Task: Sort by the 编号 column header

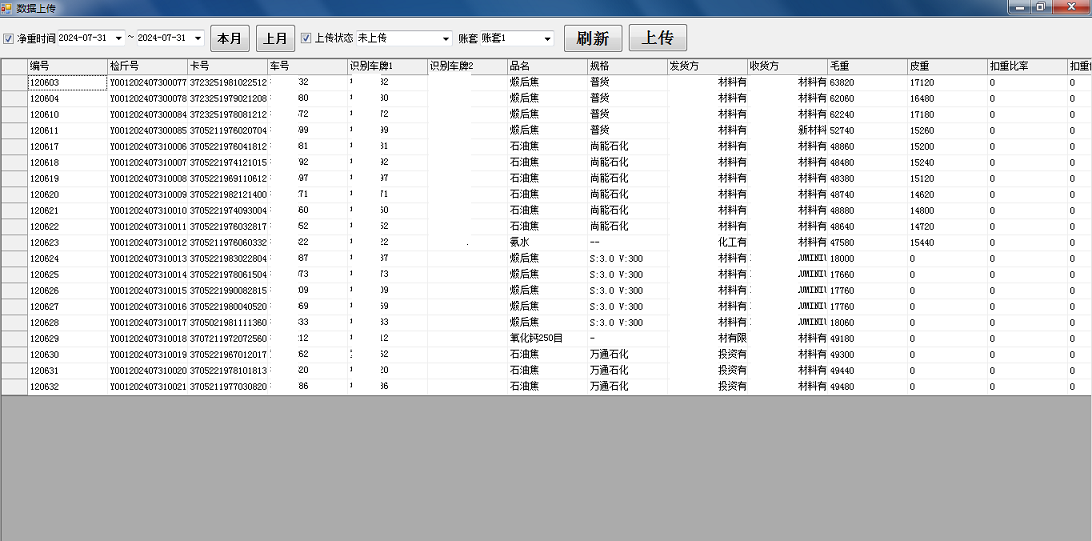Action: 67,66
